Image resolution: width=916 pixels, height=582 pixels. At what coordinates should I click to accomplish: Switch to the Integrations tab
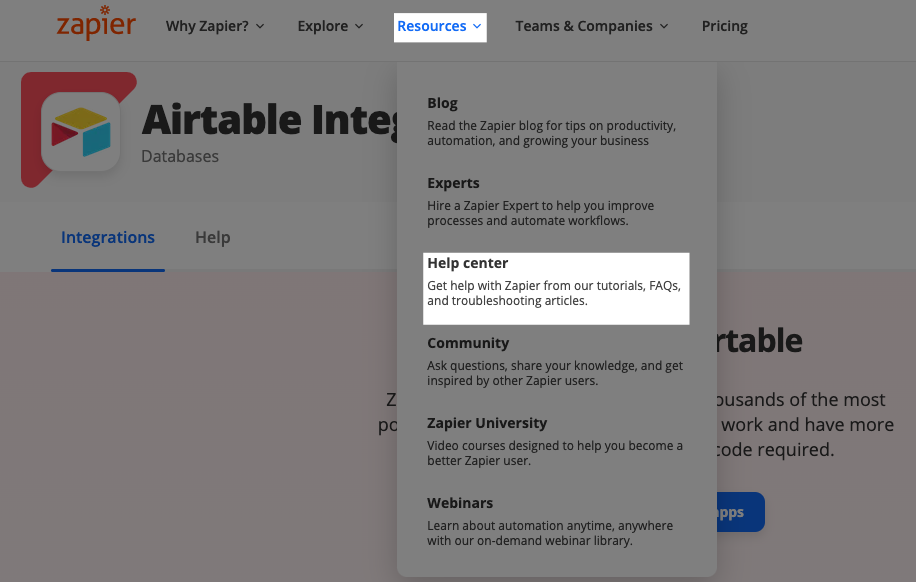[x=107, y=237]
